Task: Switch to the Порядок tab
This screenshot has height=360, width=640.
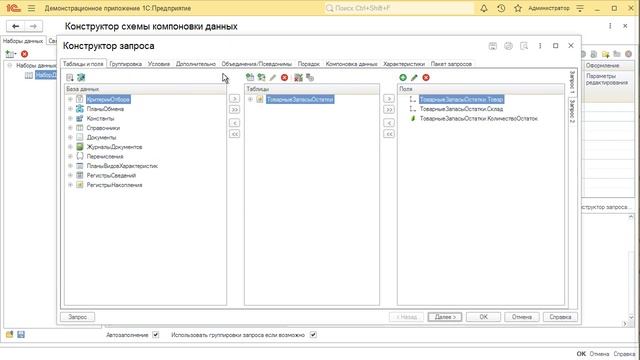Action: point(309,64)
